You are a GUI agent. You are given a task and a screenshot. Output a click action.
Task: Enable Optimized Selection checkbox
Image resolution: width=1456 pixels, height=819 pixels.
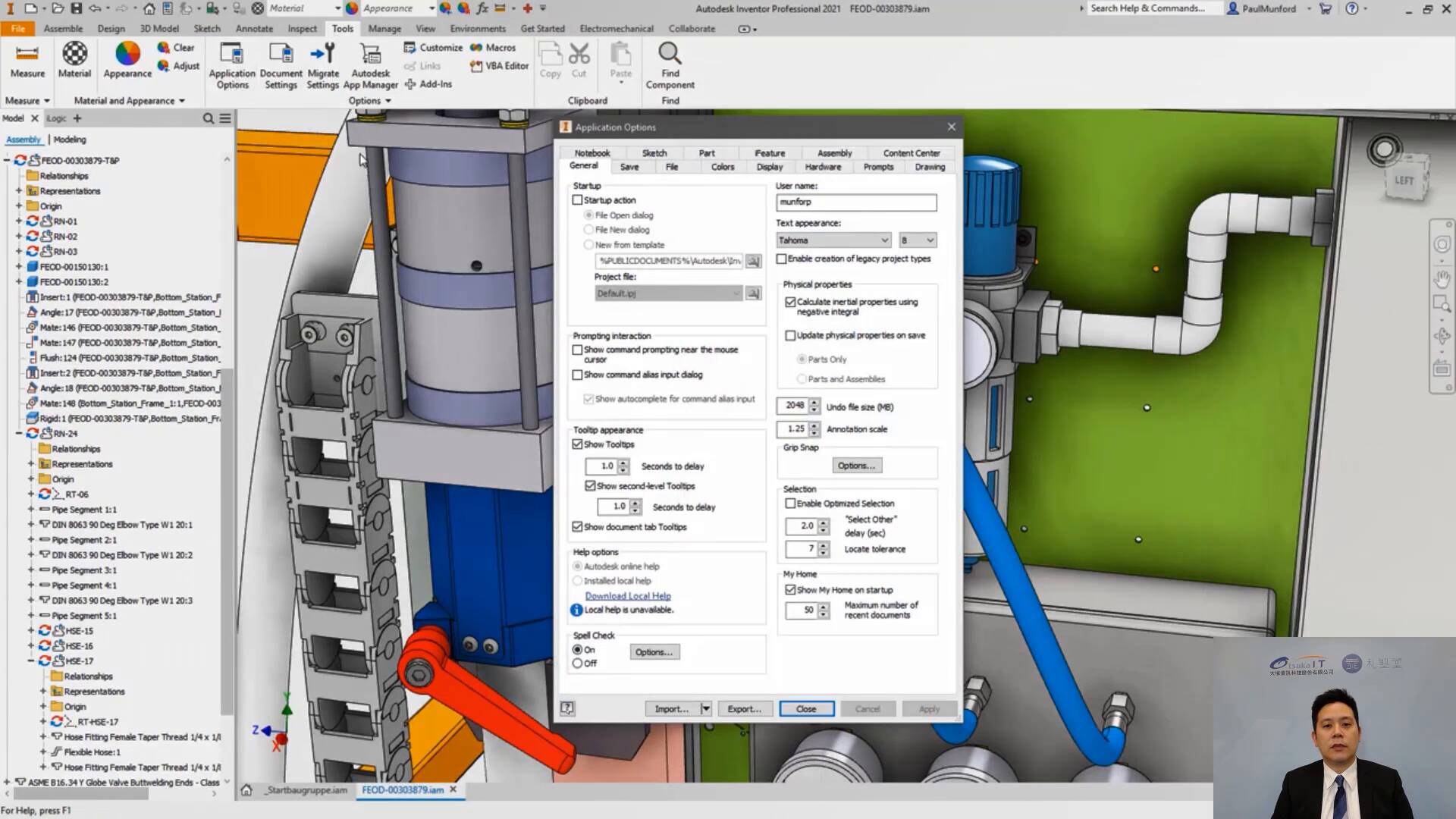tap(790, 504)
